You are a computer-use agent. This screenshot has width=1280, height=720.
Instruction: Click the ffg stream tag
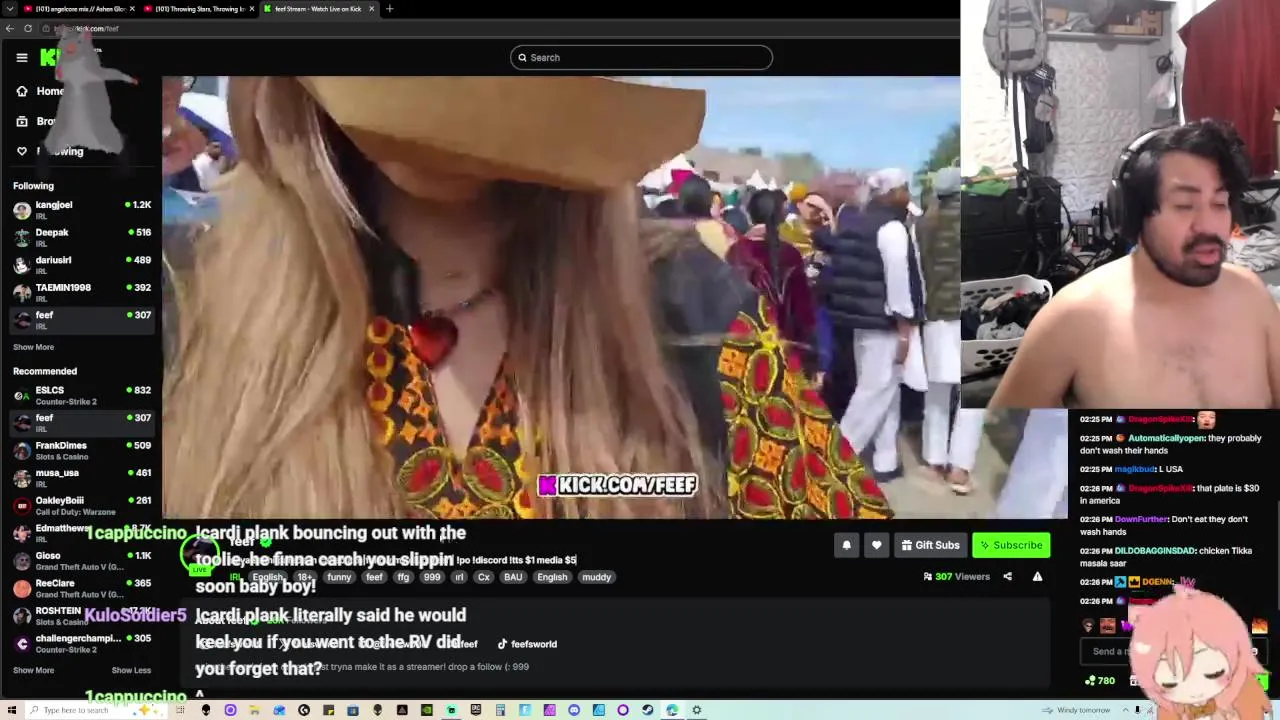pyautogui.click(x=403, y=577)
